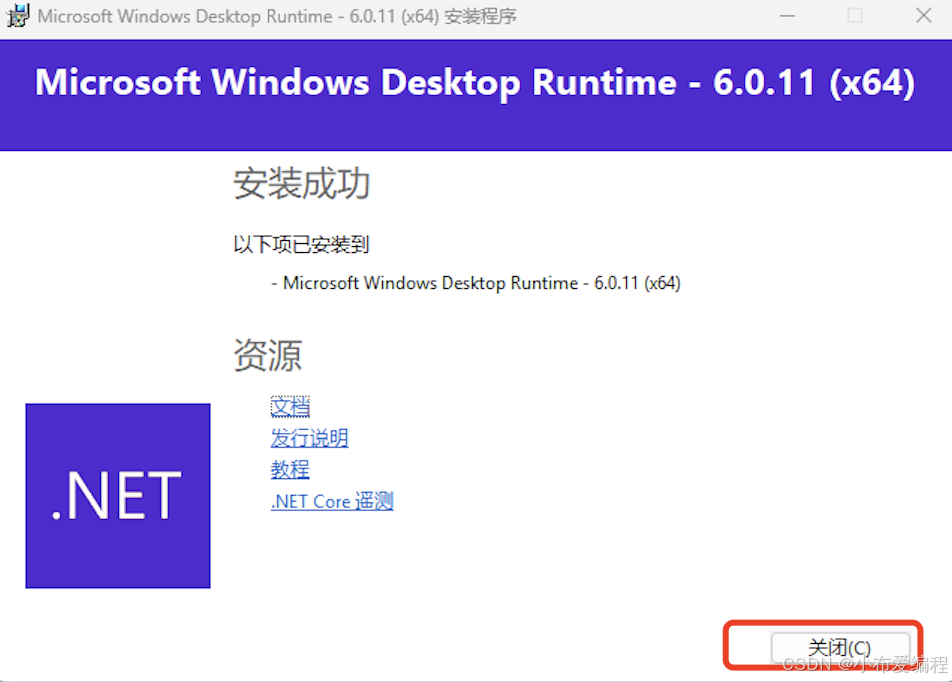This screenshot has width=952, height=682.
Task: Open the 发行说明 release notes link
Action: (x=310, y=438)
